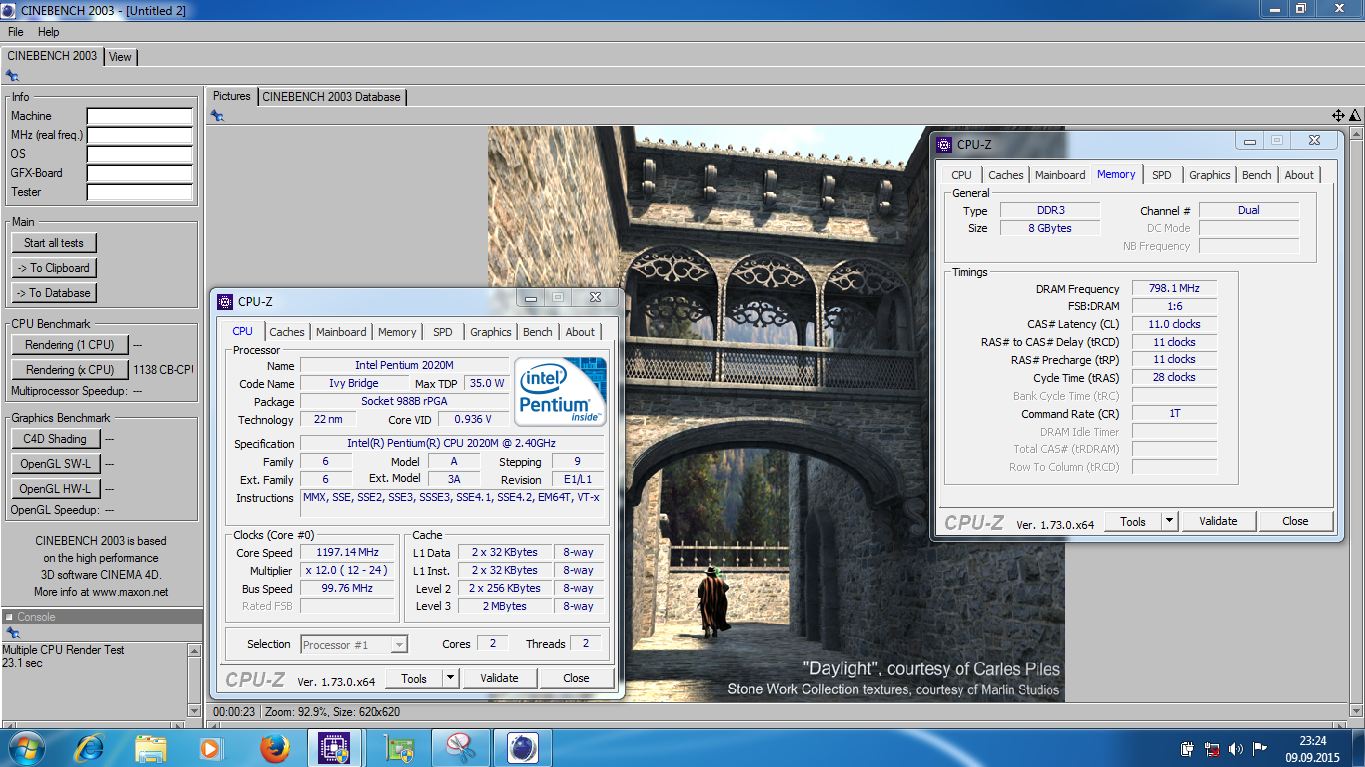Start the Rendering (x CPU) benchmark
The height and width of the screenshot is (767, 1365).
[x=70, y=370]
